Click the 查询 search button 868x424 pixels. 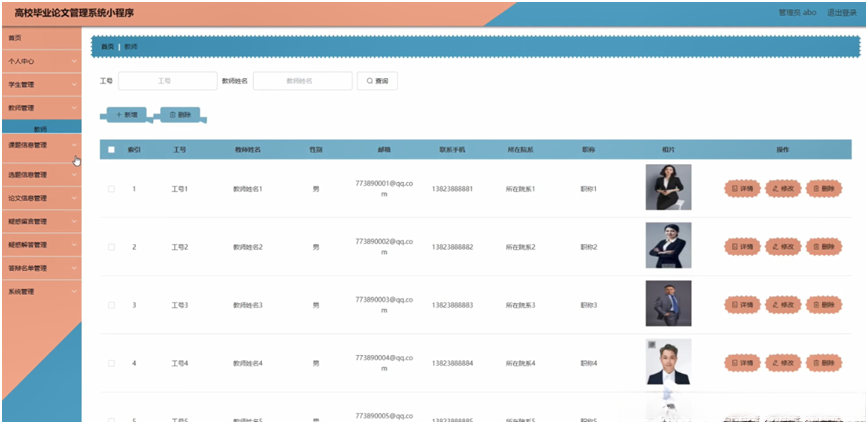coord(377,81)
